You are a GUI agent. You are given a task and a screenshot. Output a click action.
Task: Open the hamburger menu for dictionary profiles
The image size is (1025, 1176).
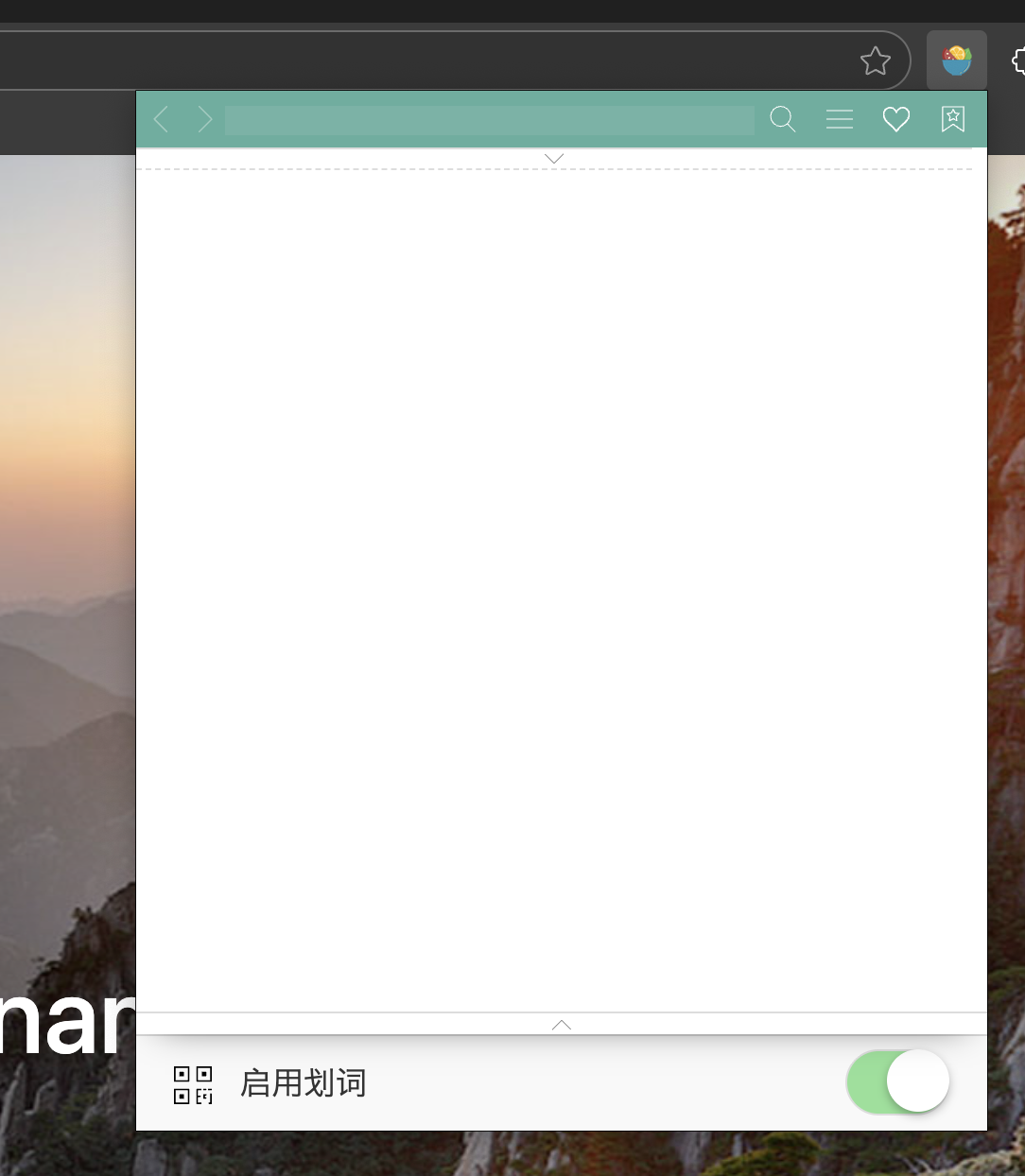840,119
